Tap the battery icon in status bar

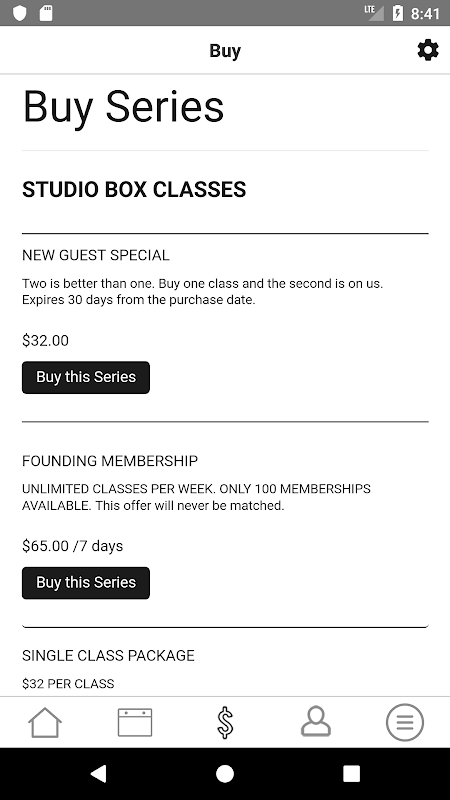click(x=398, y=13)
